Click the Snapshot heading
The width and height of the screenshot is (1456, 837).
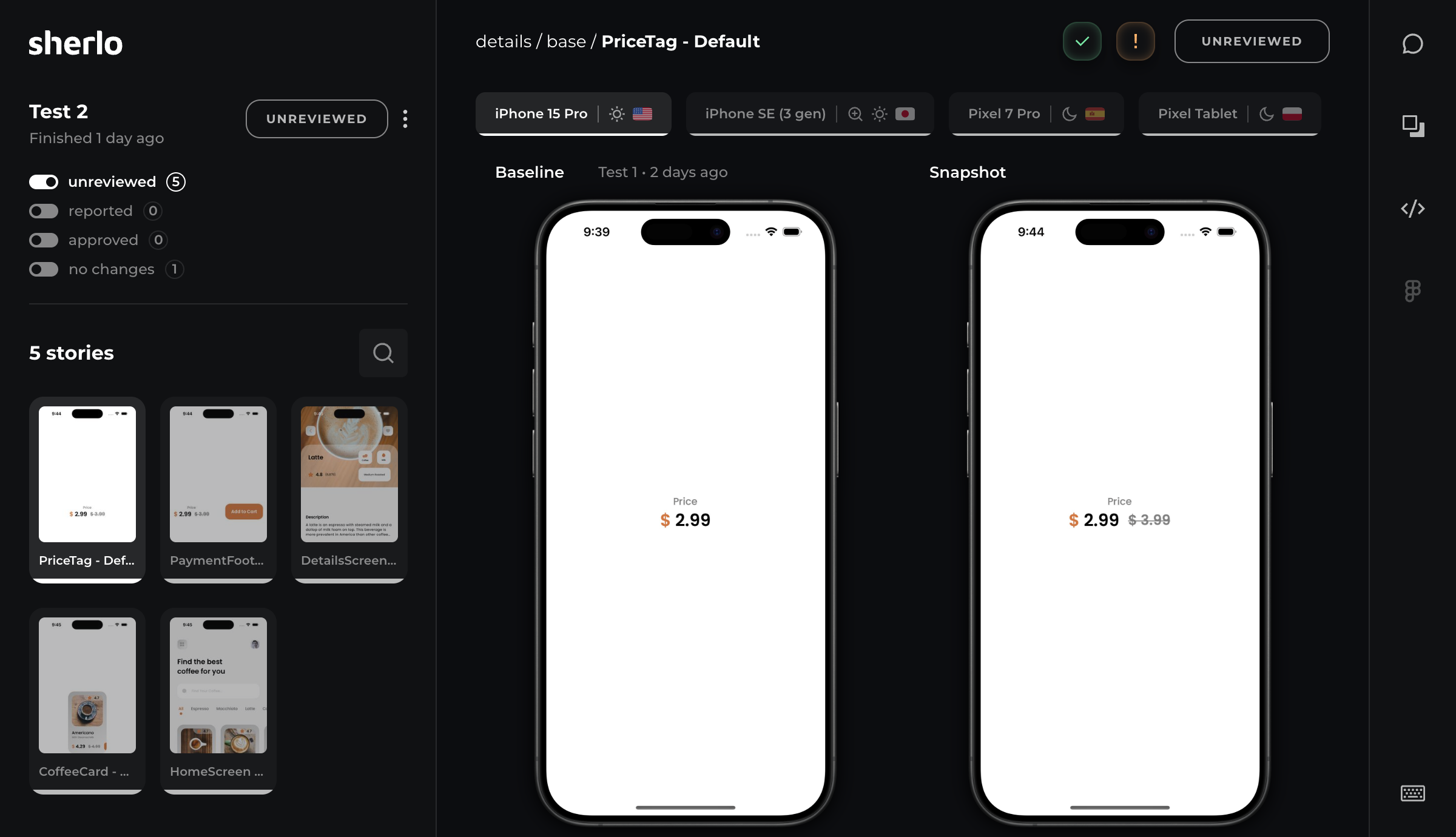(967, 172)
